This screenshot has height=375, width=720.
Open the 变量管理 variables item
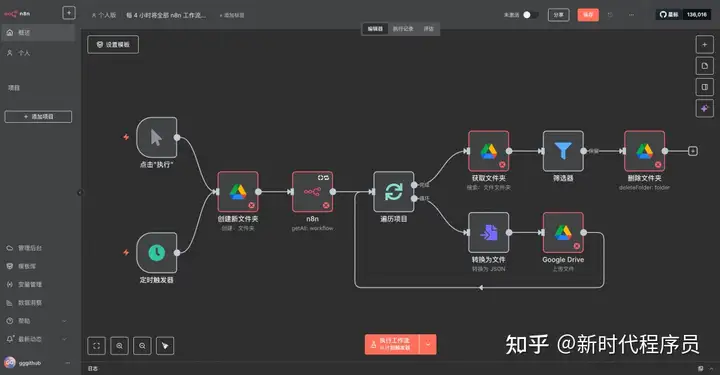click(39, 285)
